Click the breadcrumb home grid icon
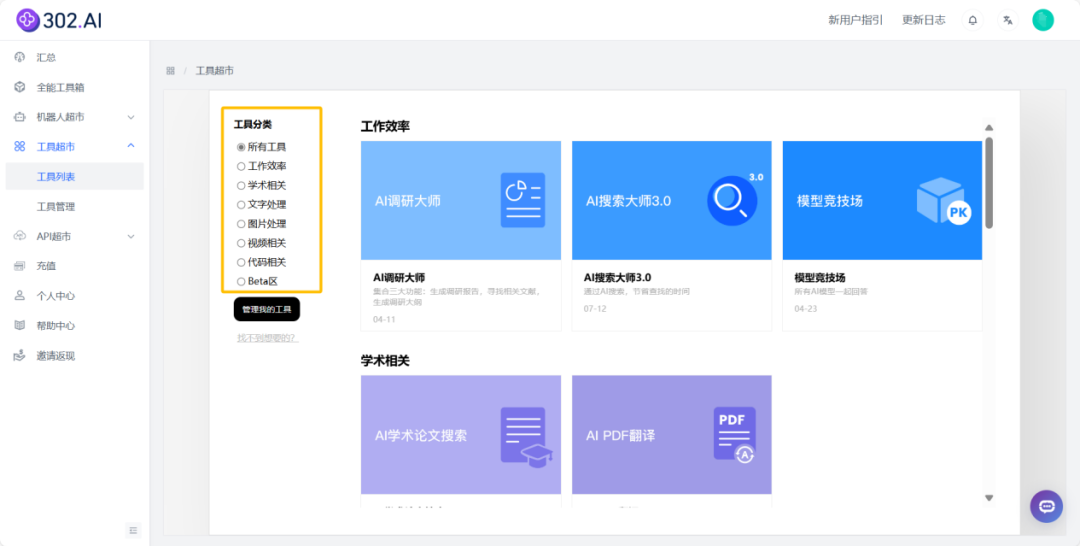Viewport: 1080px width, 546px height. tap(170, 71)
